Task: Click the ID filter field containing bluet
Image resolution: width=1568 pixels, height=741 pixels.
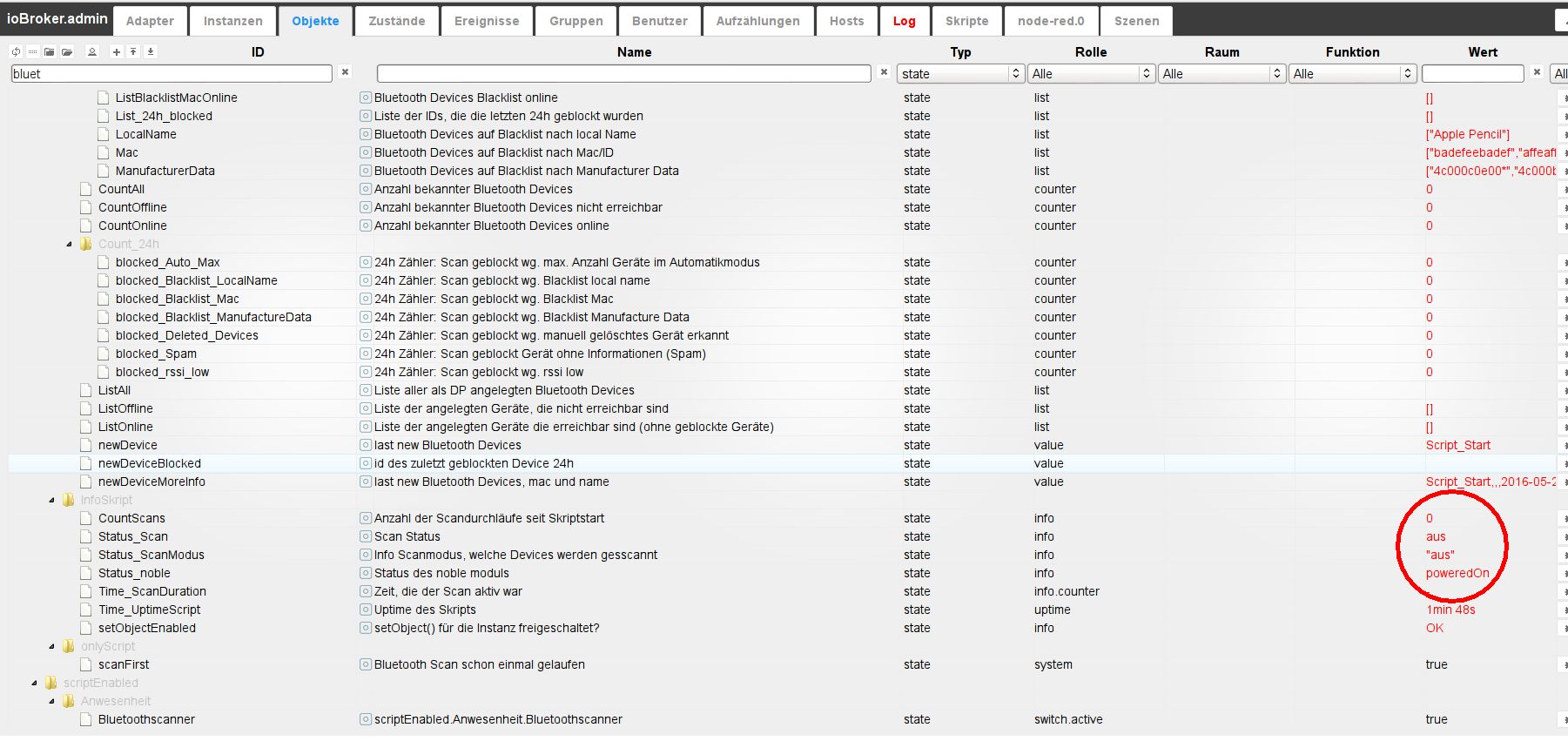Action: click(x=171, y=74)
